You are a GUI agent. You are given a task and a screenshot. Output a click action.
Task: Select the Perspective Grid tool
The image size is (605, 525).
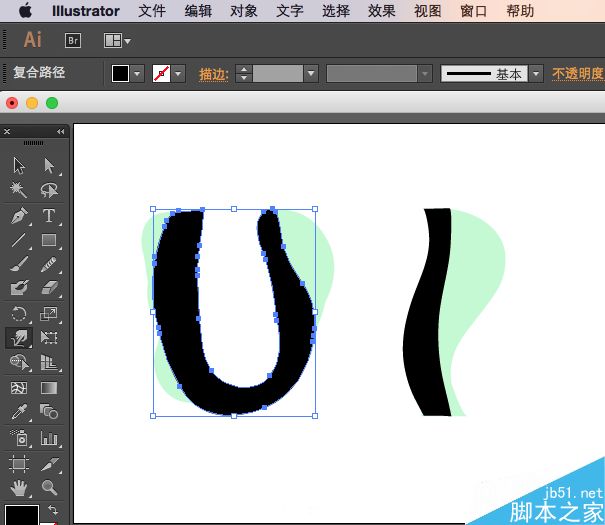point(49,363)
